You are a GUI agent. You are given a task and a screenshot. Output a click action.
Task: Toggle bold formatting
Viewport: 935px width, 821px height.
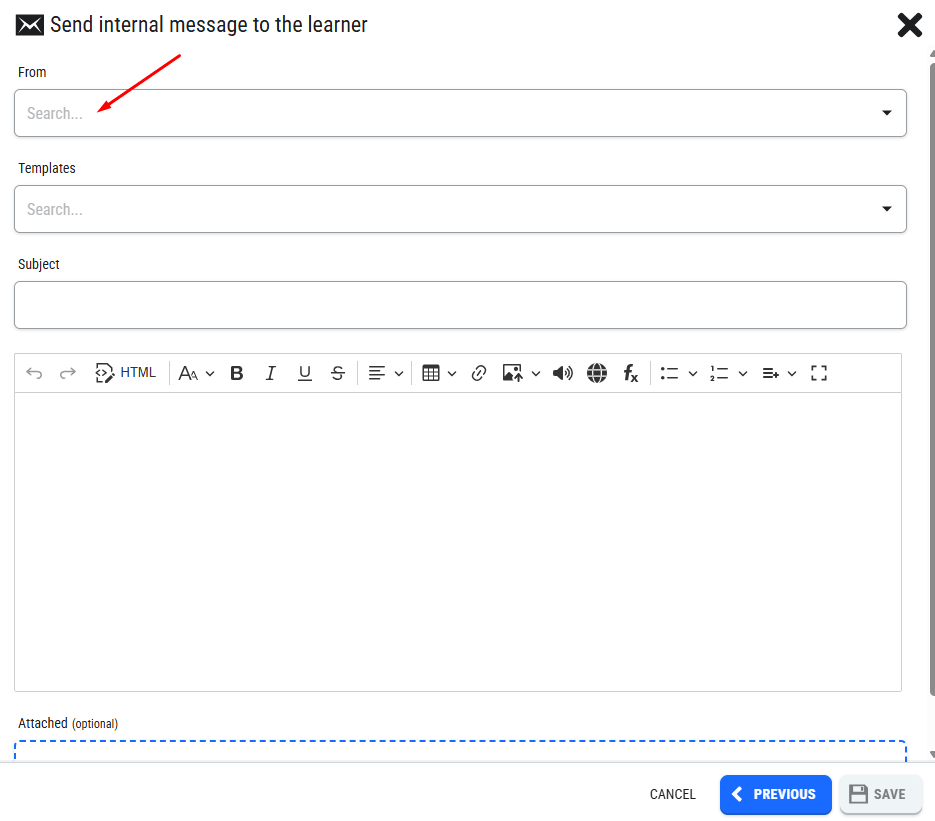click(x=237, y=373)
